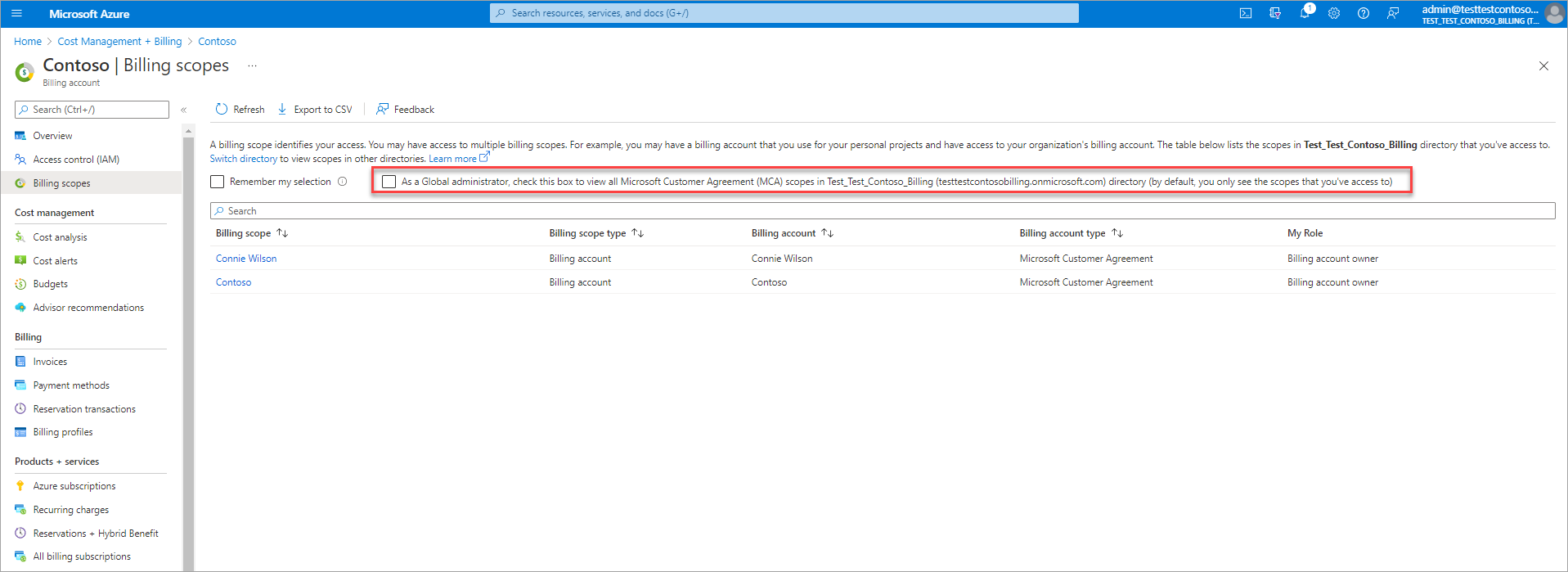Click the Refresh toolbar button
The width and height of the screenshot is (1568, 572).
[x=240, y=110]
